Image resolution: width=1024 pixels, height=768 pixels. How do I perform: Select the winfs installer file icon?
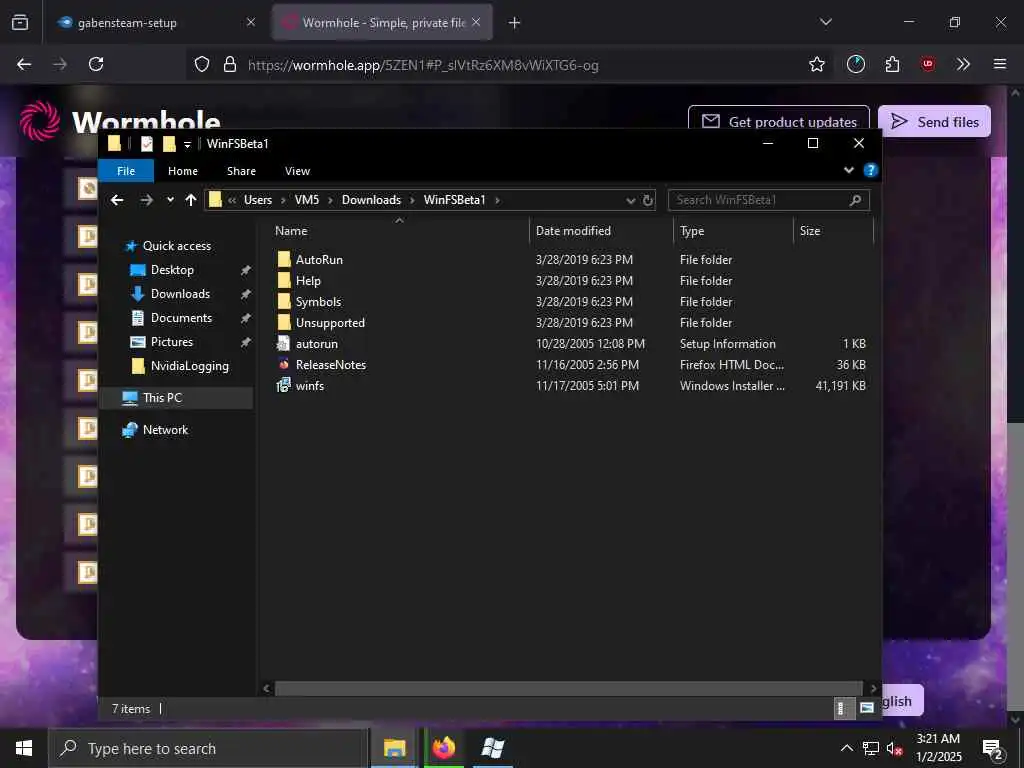(x=283, y=385)
